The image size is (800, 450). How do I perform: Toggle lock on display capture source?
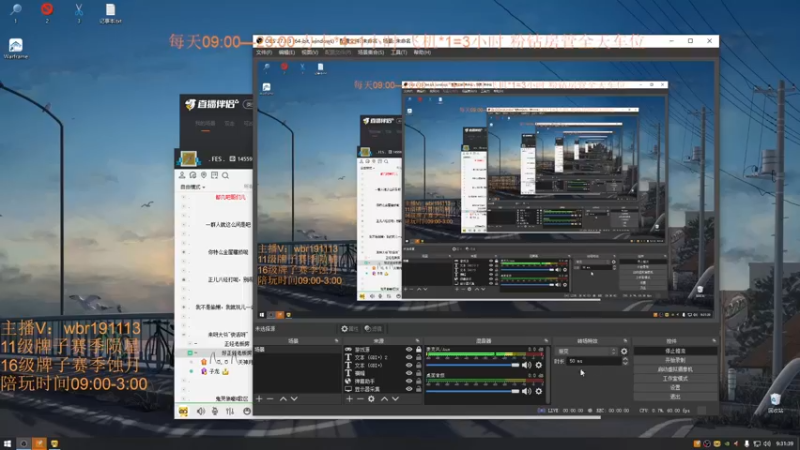click(419, 389)
